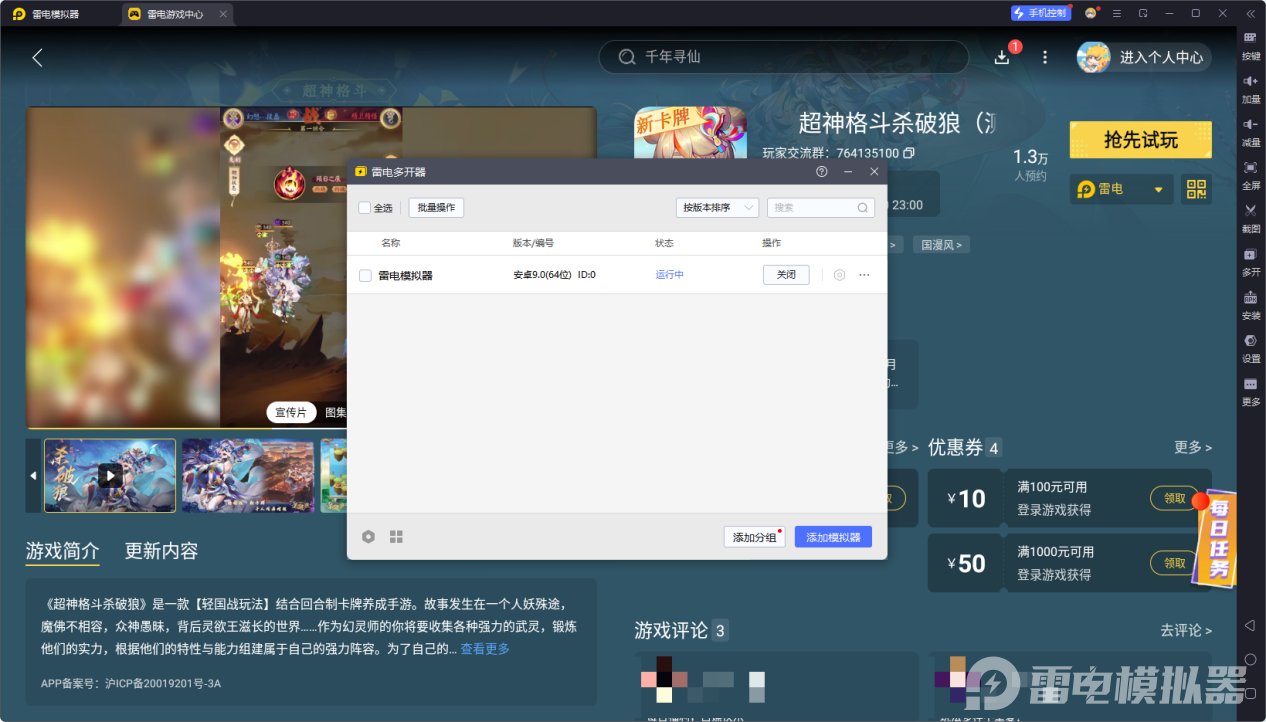This screenshot has width=1266, height=722.
Task: Open help in multi-instance window
Action: [822, 172]
